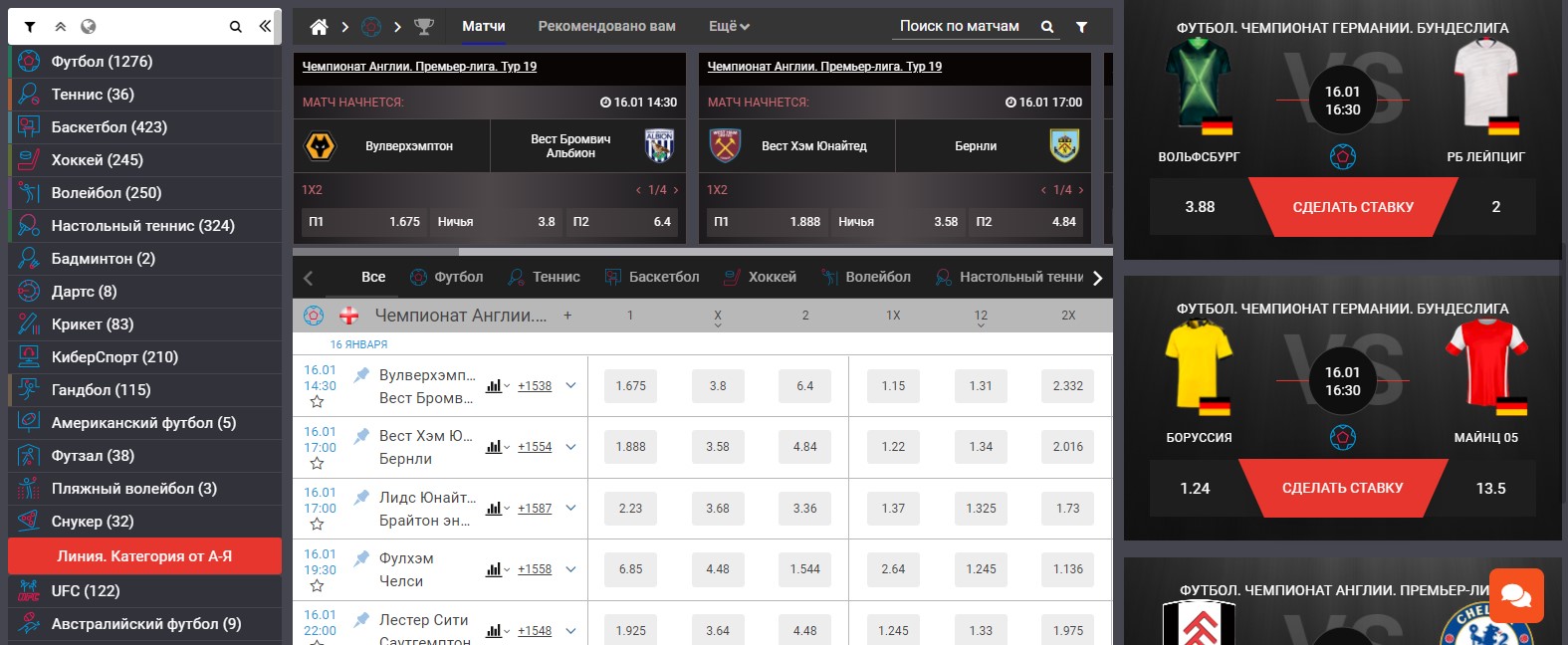Image resolution: width=1568 pixels, height=645 pixels.
Task: Open Снукер (32) in sidebar
Action: pos(144,522)
